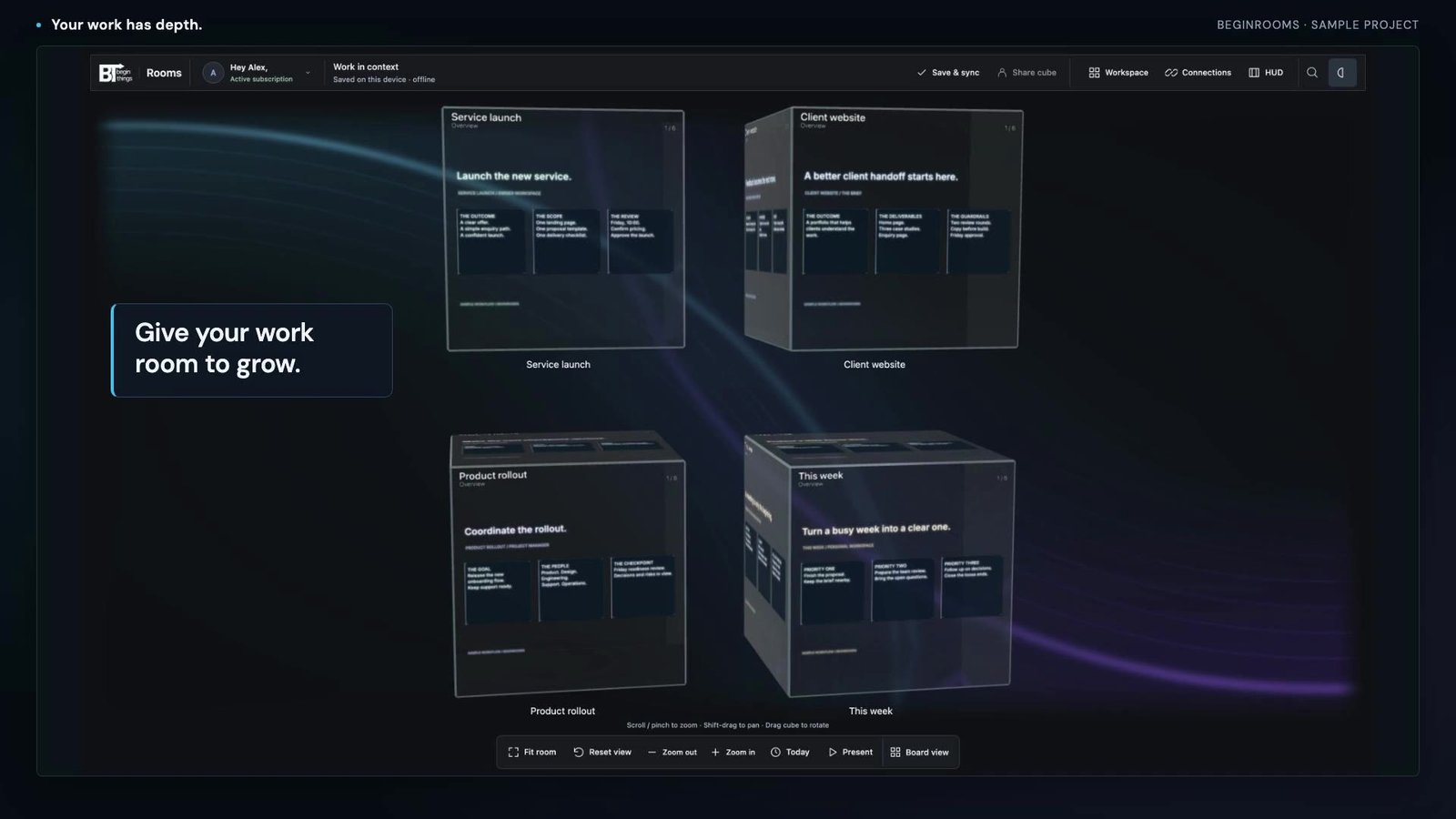This screenshot has width=1456, height=819.
Task: Select the This week cube
Action: click(879, 564)
